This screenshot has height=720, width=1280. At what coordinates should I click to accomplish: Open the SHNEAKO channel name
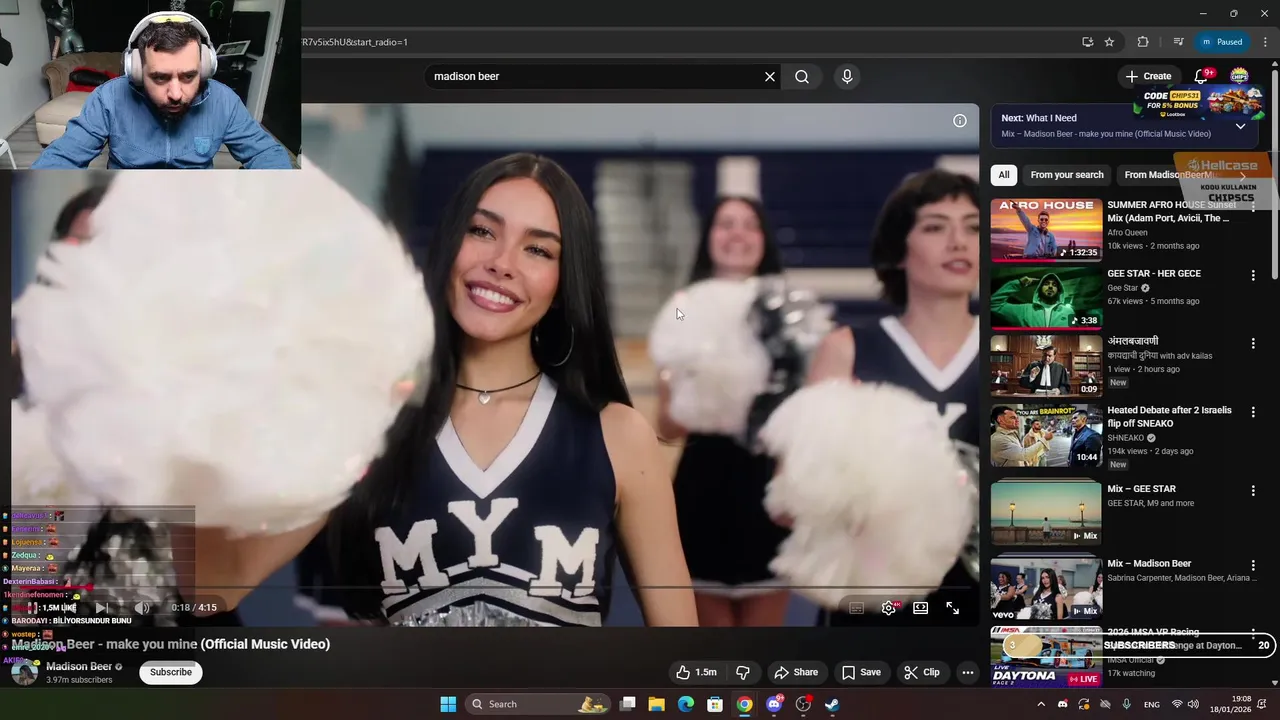coord(1125,438)
